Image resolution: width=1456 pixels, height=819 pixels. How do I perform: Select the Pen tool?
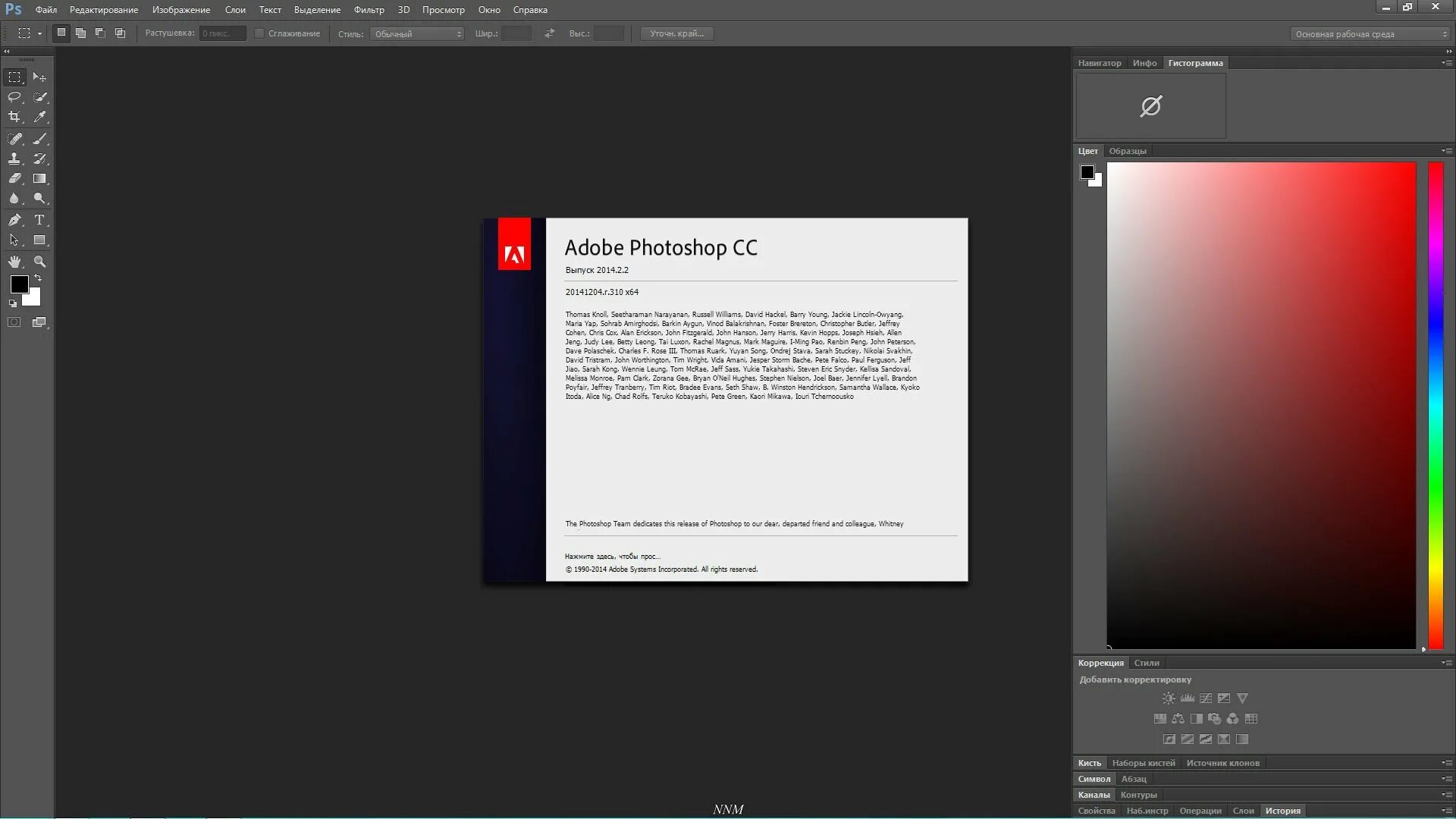(14, 220)
